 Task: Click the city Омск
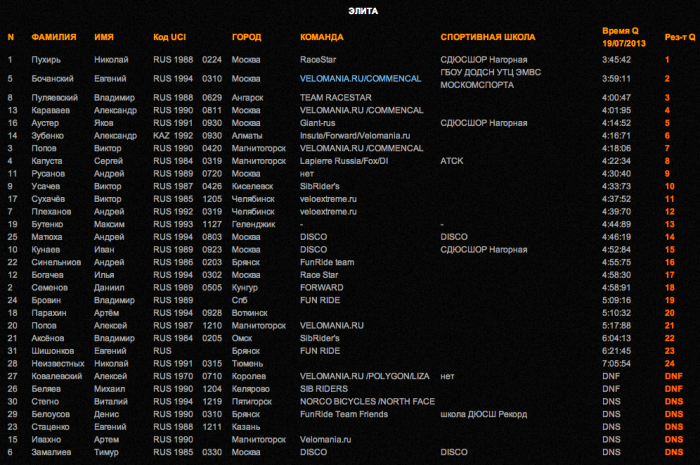242,338
